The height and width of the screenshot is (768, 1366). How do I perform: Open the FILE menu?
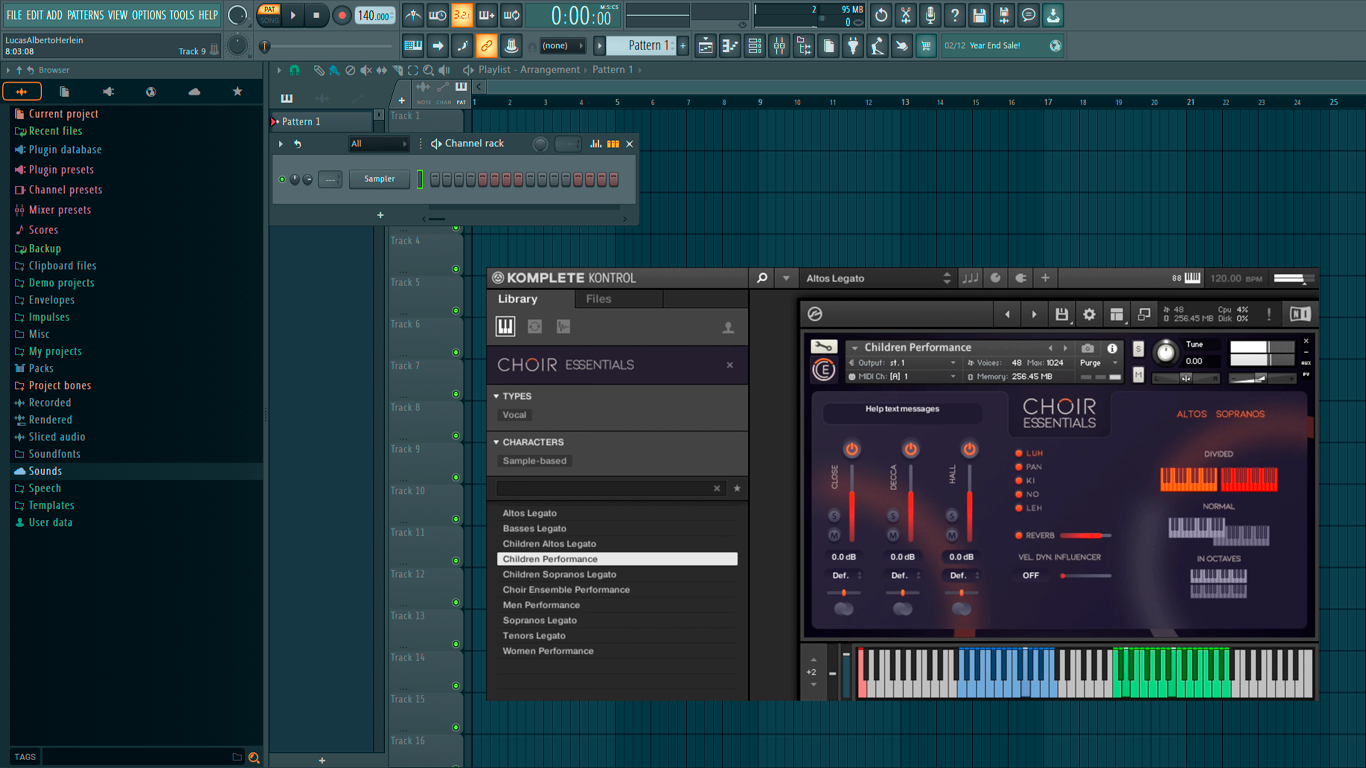(14, 15)
